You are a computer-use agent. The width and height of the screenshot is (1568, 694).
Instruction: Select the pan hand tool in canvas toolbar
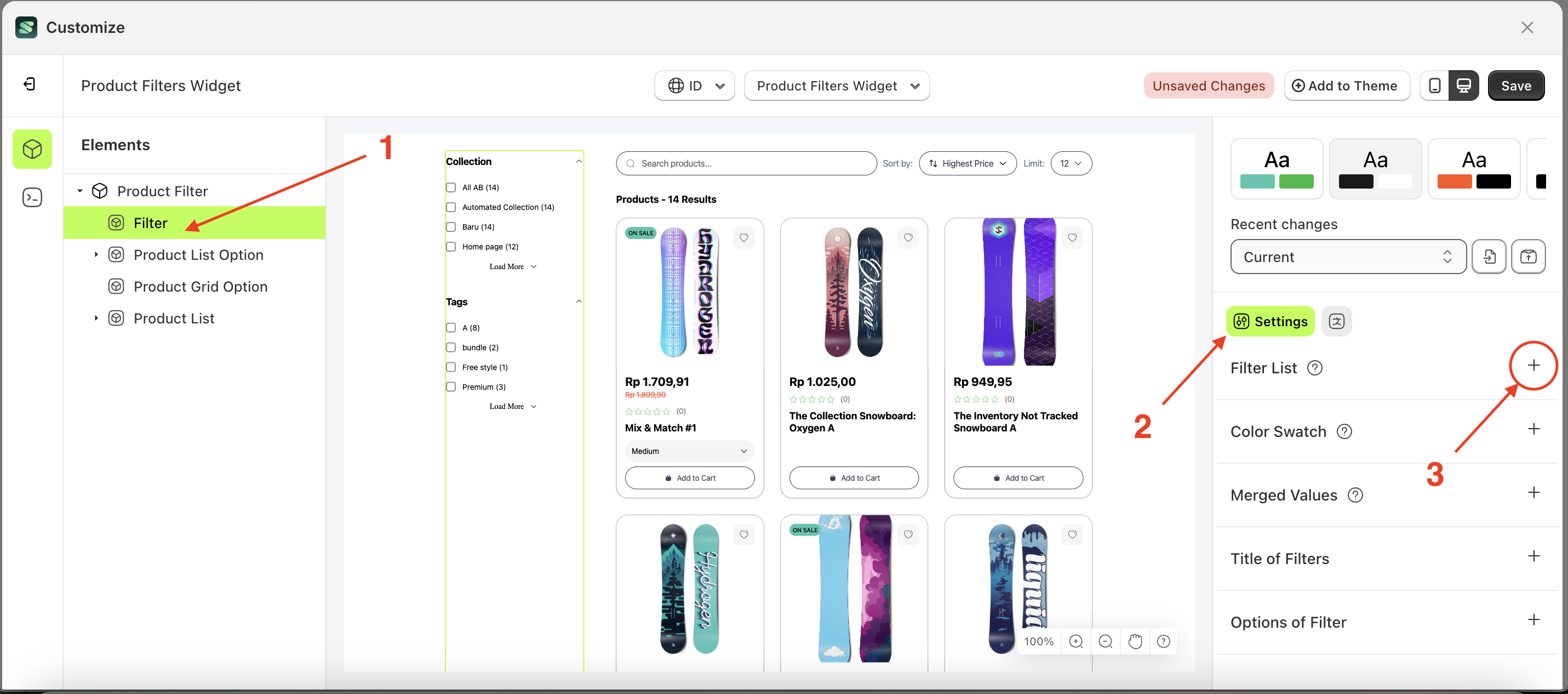tap(1135, 641)
